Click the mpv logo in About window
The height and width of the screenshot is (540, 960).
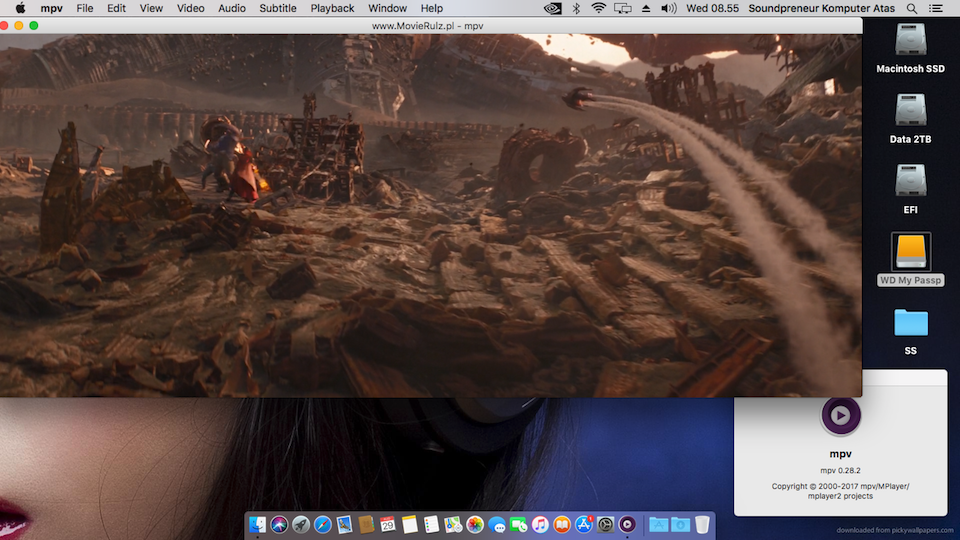pos(841,416)
